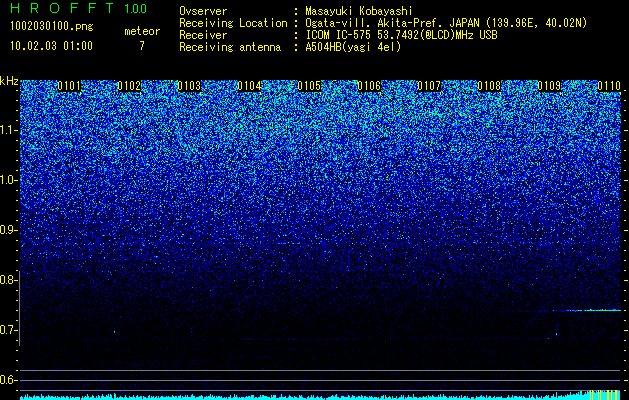Click the A504HB(yagi 4el) antenna text

coord(353,47)
